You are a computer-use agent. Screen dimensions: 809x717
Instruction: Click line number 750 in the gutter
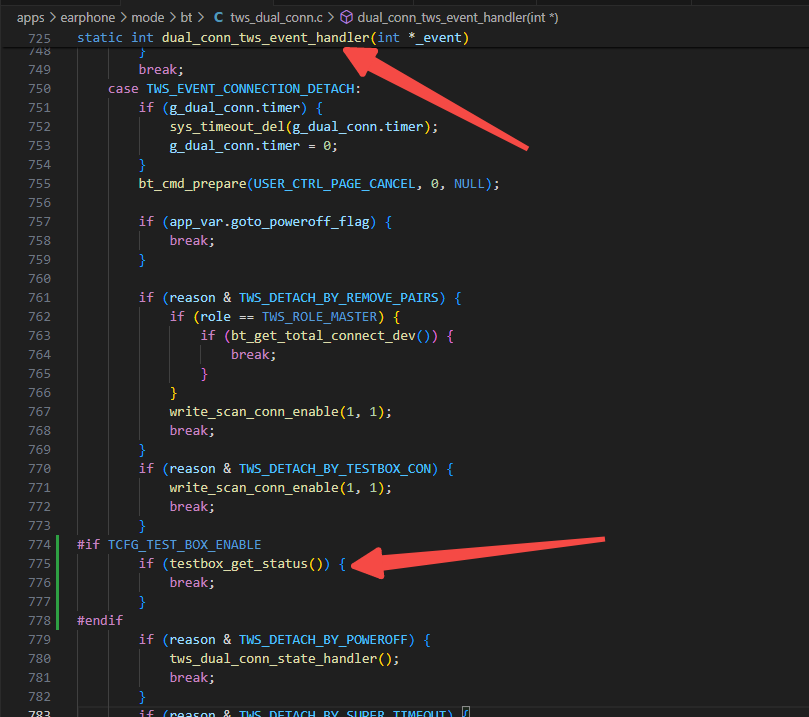coord(40,89)
